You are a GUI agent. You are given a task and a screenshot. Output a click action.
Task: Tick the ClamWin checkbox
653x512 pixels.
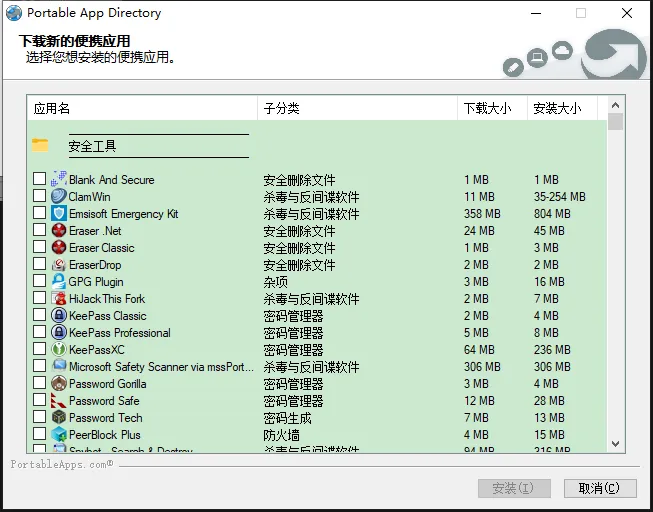40,195
